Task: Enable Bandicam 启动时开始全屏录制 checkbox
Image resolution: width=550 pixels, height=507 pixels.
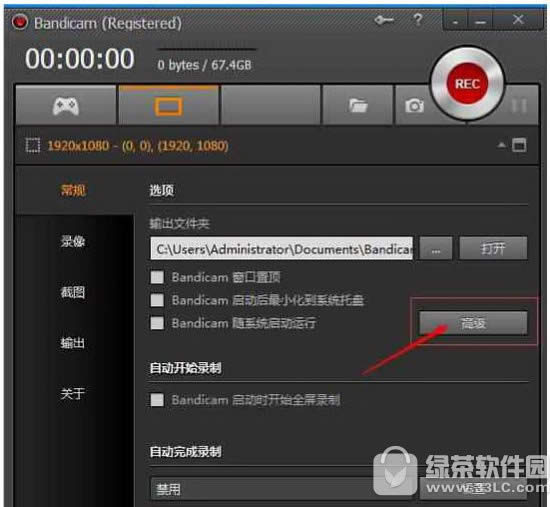Action: coord(157,400)
